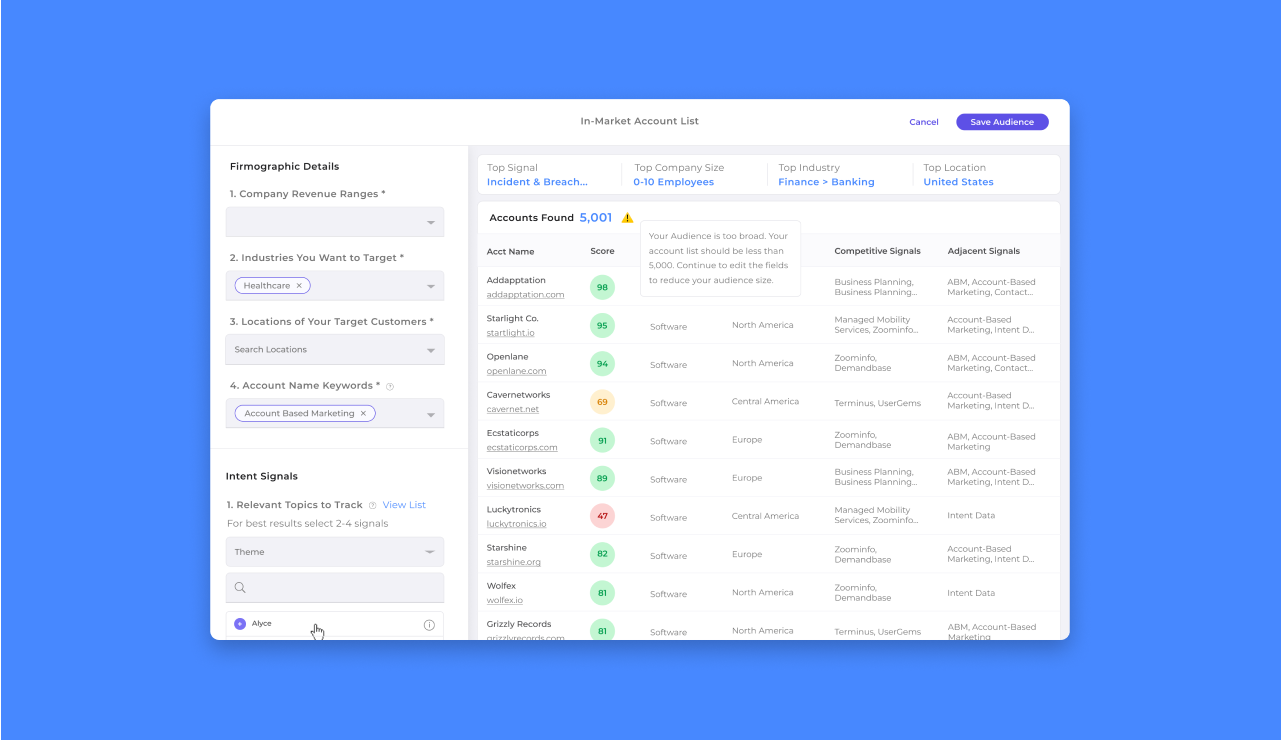This screenshot has width=1282, height=740.
Task: Click the 81 score badge for Wolfex
Action: (602, 593)
